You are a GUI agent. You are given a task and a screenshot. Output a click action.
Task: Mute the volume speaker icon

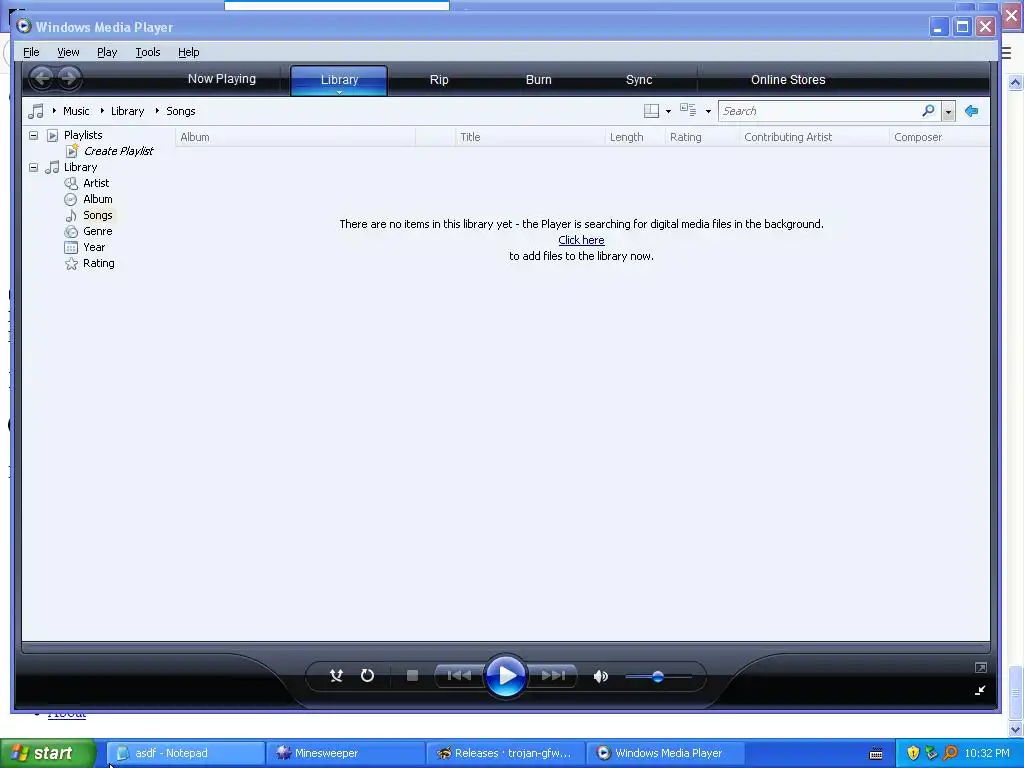coord(601,676)
